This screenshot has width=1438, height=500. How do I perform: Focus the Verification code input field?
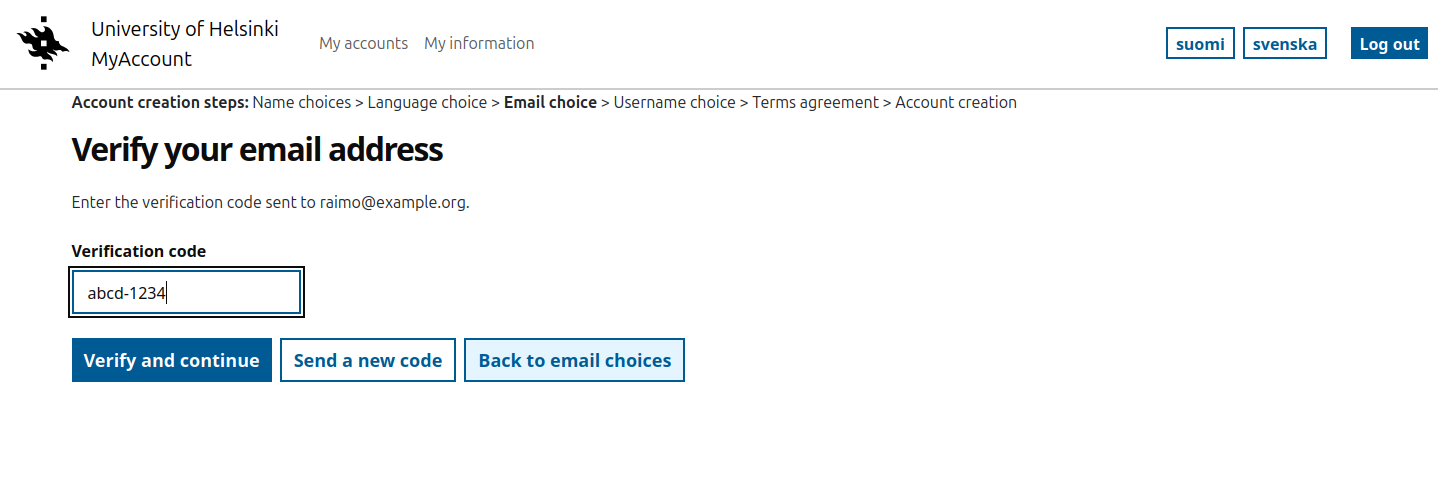[186, 293]
